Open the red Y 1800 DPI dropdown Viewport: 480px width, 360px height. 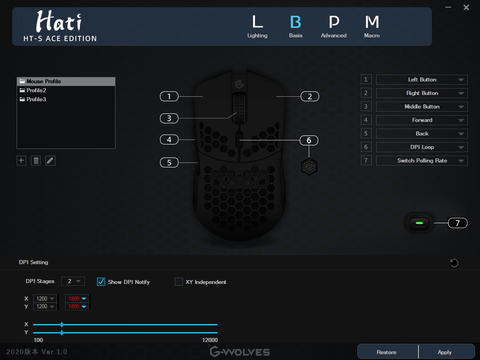click(77, 307)
